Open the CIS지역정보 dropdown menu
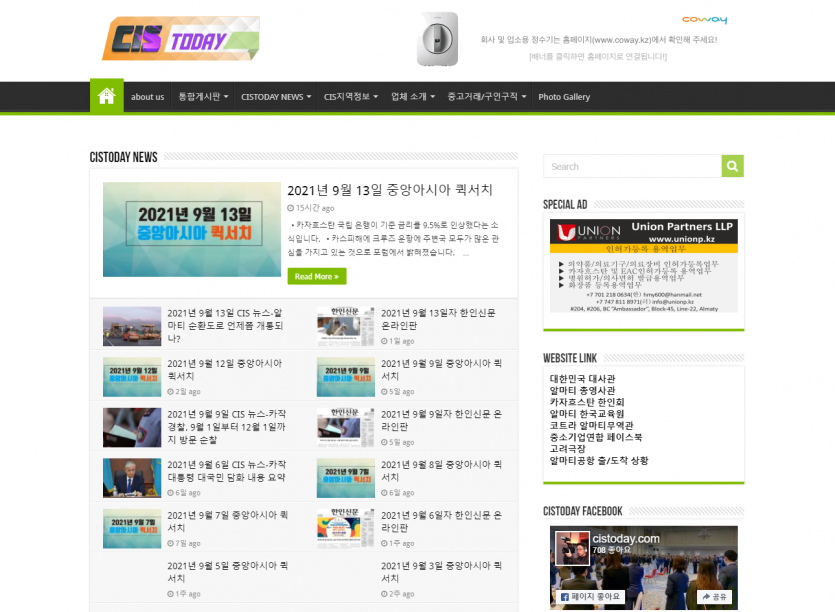The height and width of the screenshot is (612, 835). [351, 97]
